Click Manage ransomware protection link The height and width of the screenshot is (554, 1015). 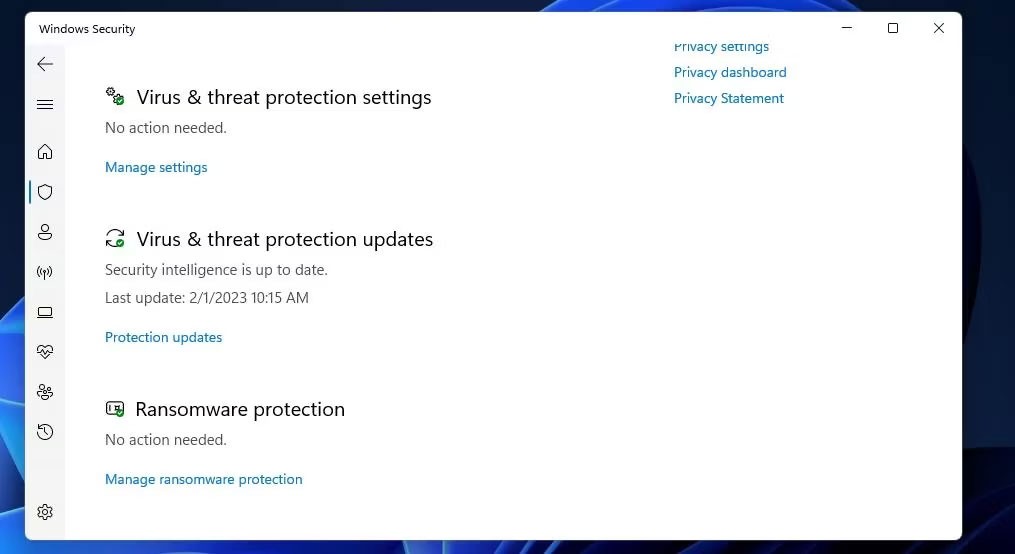coord(203,479)
